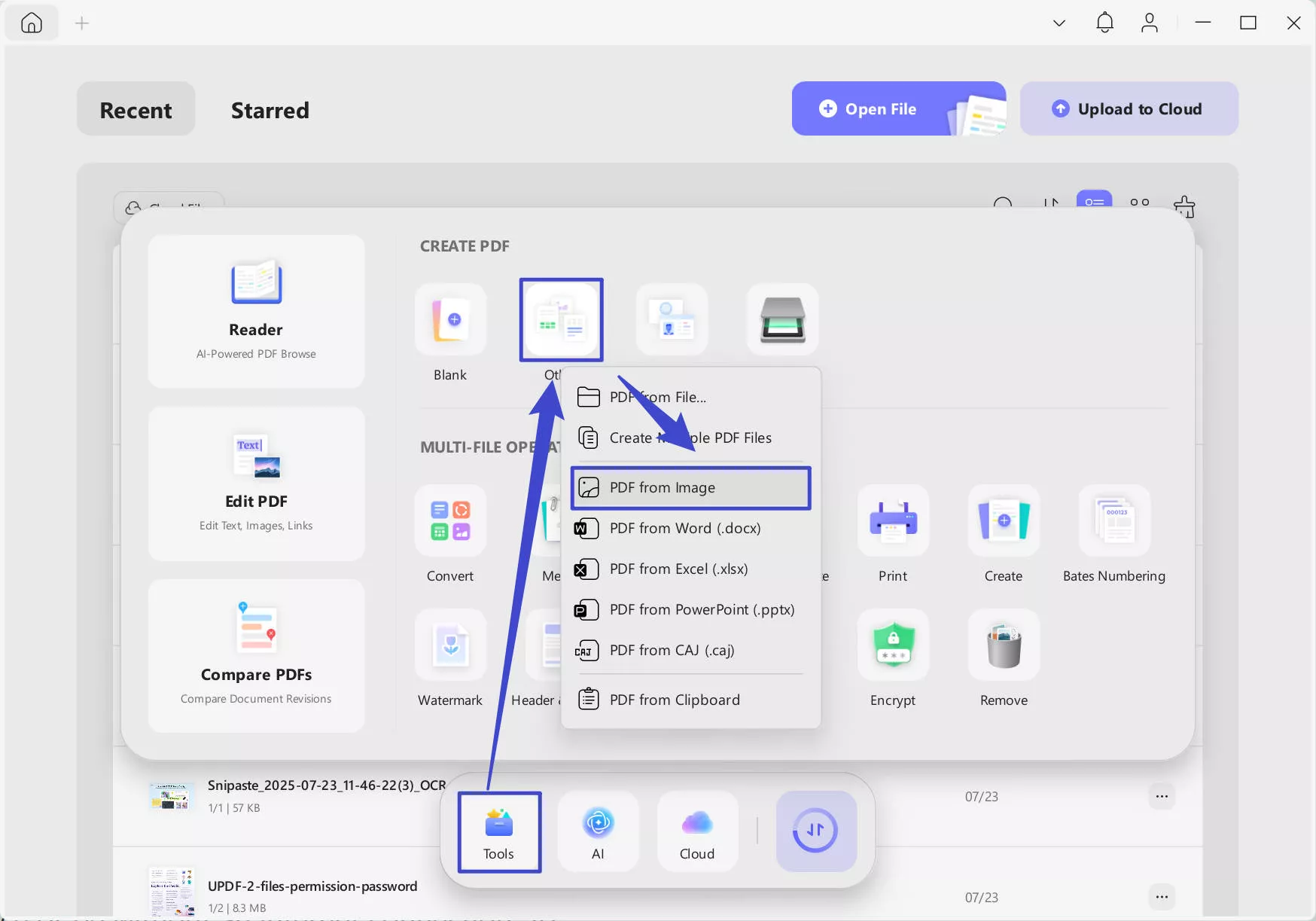Open the Edit PDF card
The image size is (1316, 921).
(256, 483)
